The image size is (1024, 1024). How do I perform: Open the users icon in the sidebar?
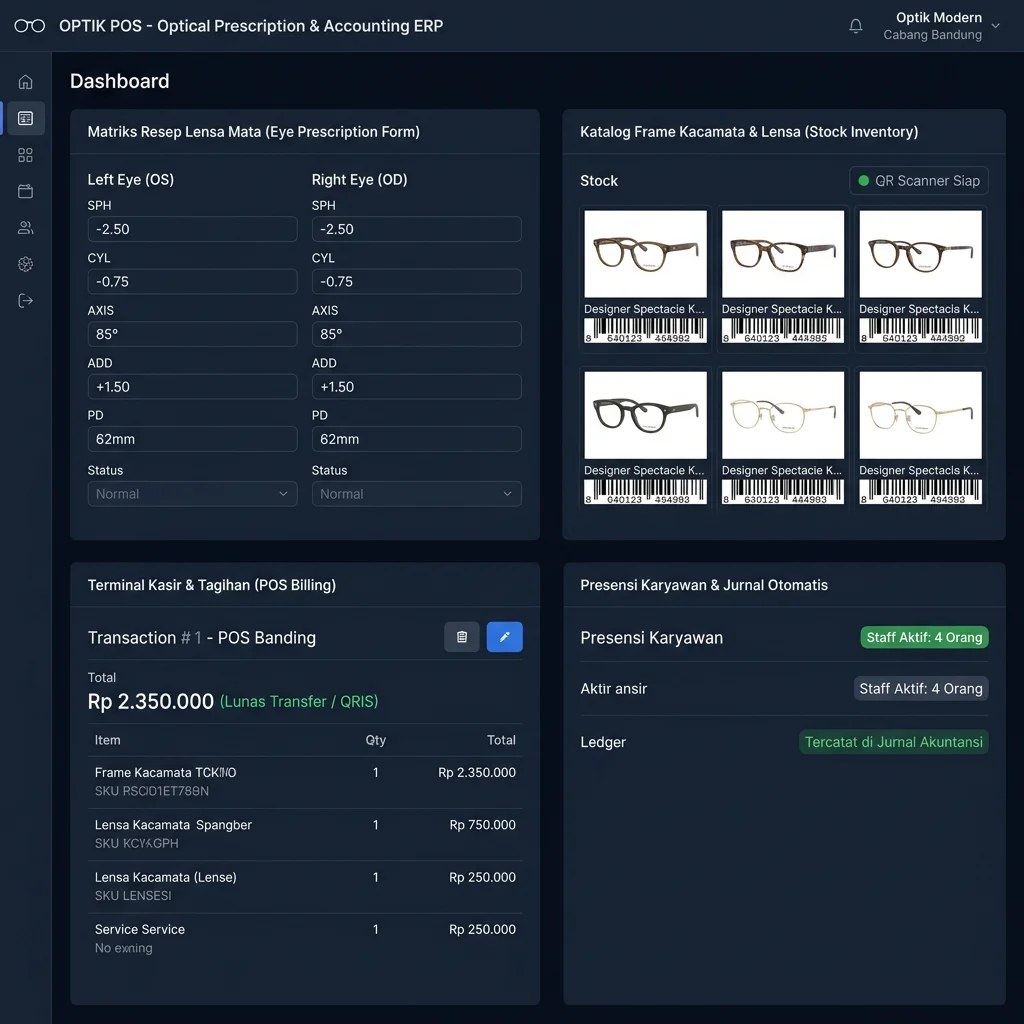point(25,228)
